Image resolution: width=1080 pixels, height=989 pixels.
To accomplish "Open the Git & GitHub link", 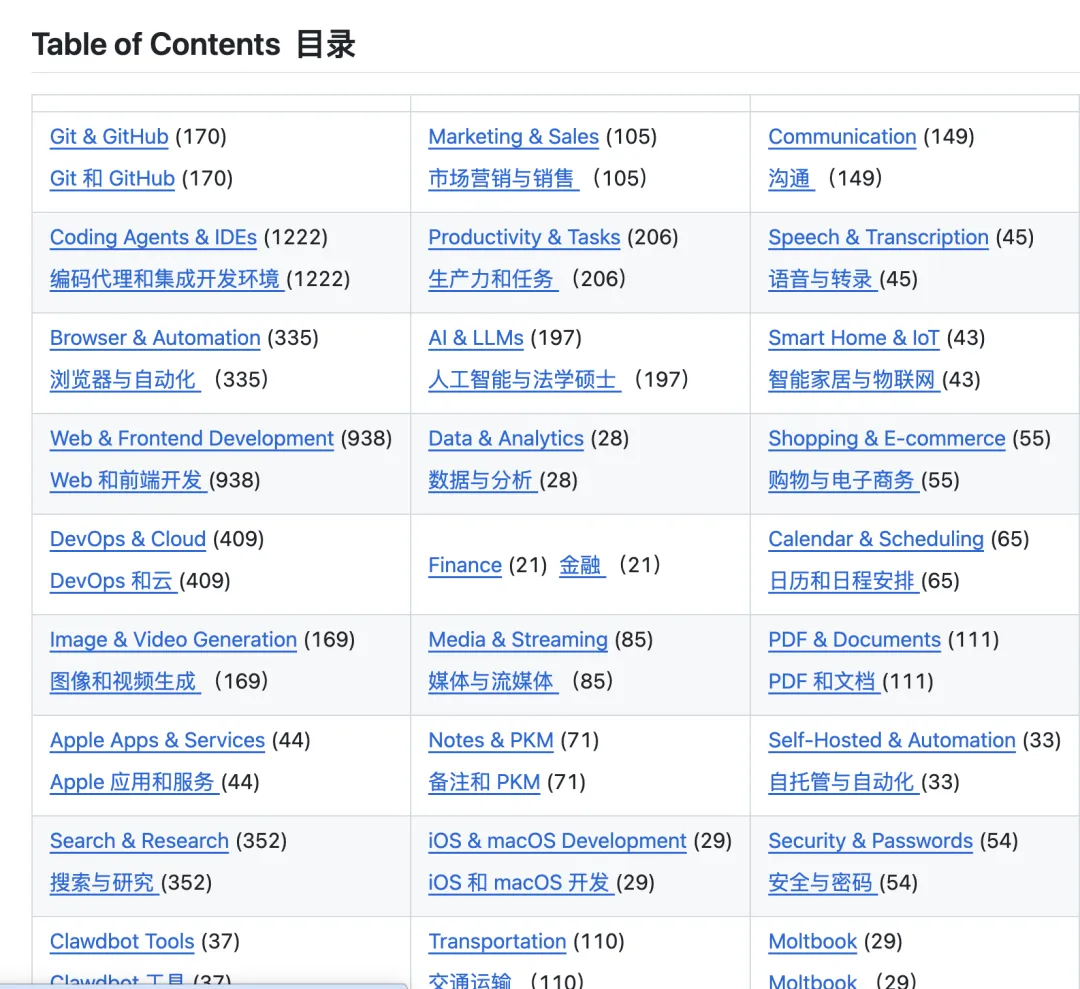I will (x=109, y=136).
